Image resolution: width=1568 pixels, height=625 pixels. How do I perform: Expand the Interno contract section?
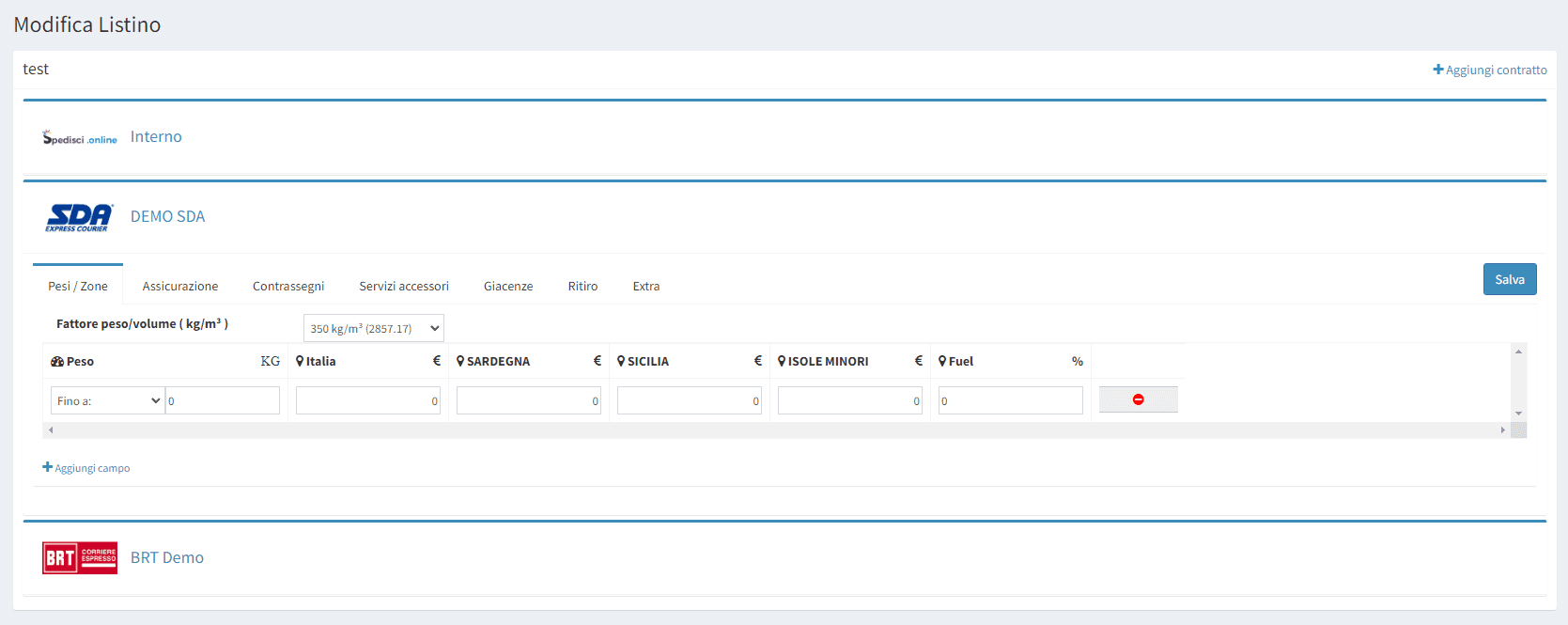(x=156, y=137)
